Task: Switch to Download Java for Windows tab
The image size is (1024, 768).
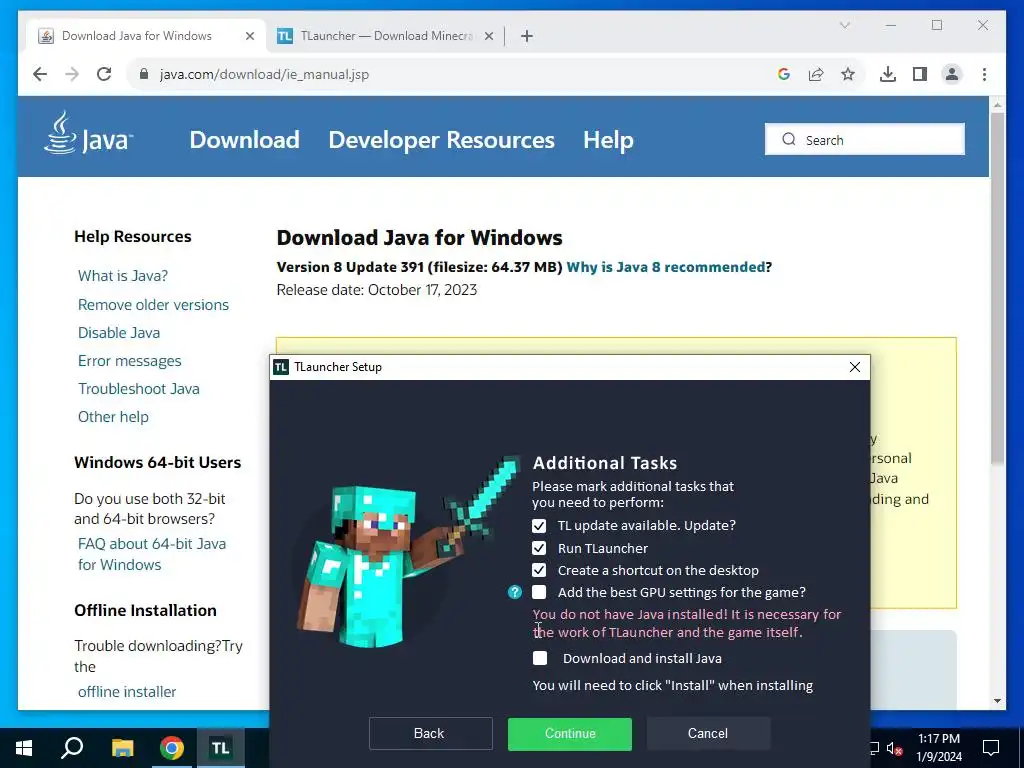Action: [136, 36]
